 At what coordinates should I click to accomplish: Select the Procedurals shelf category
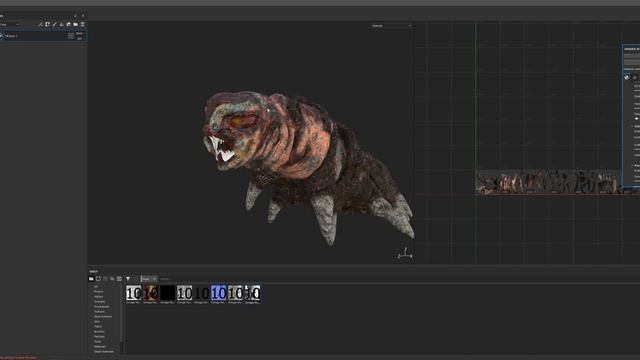pos(102,307)
